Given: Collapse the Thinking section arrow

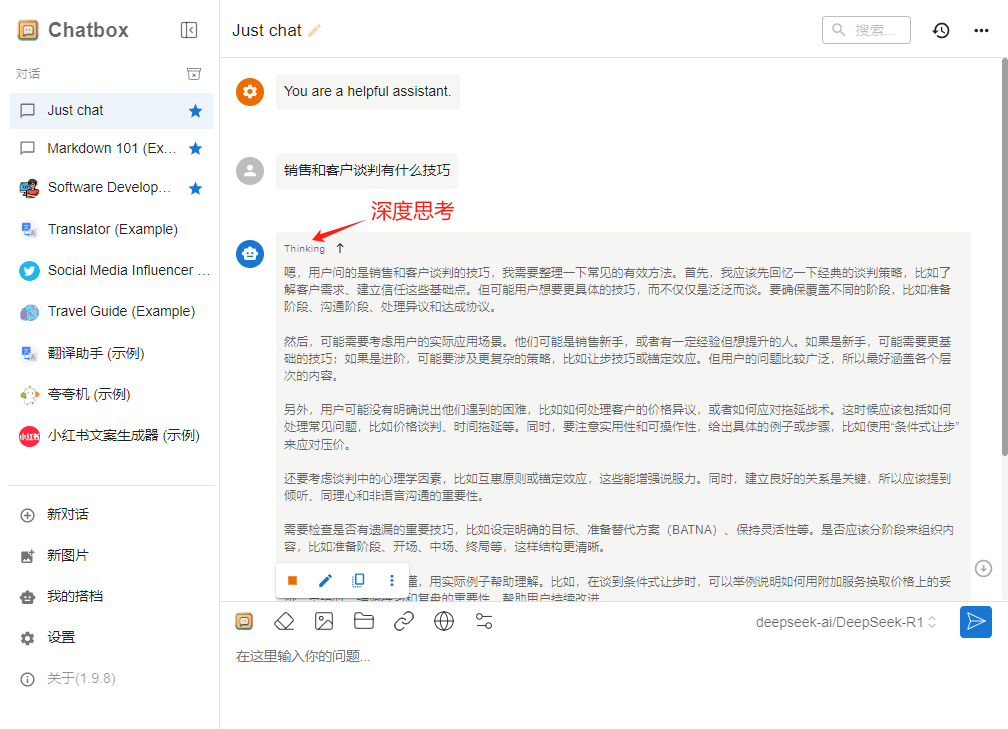Looking at the screenshot, I should [340, 248].
